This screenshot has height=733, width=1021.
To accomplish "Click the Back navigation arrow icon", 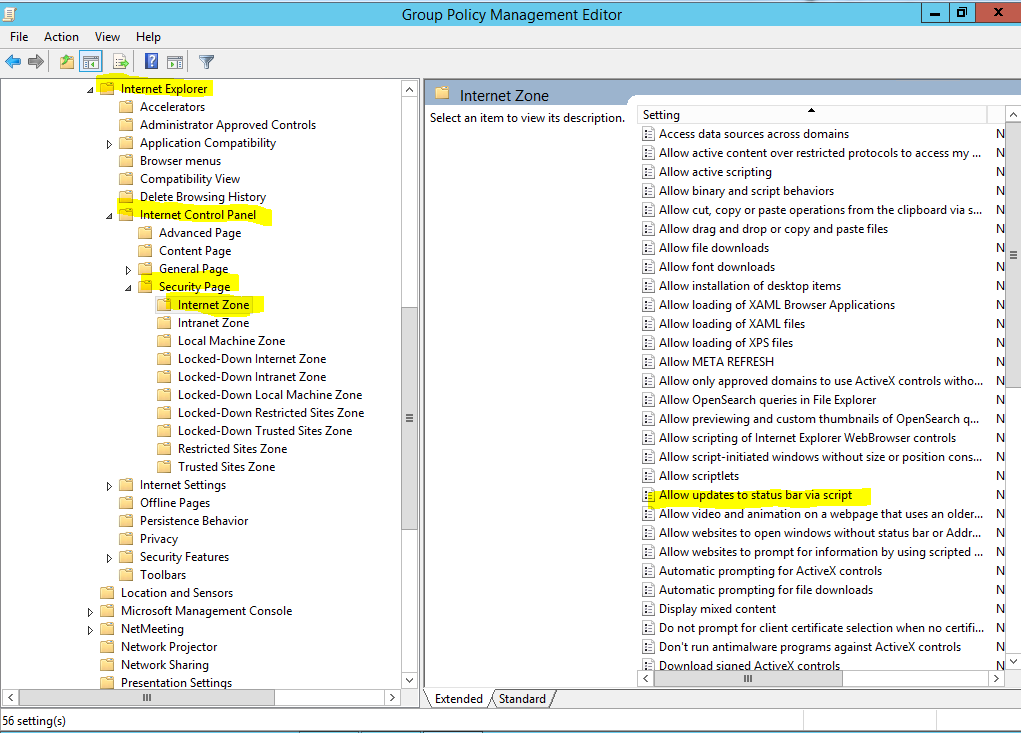I will point(12,61).
